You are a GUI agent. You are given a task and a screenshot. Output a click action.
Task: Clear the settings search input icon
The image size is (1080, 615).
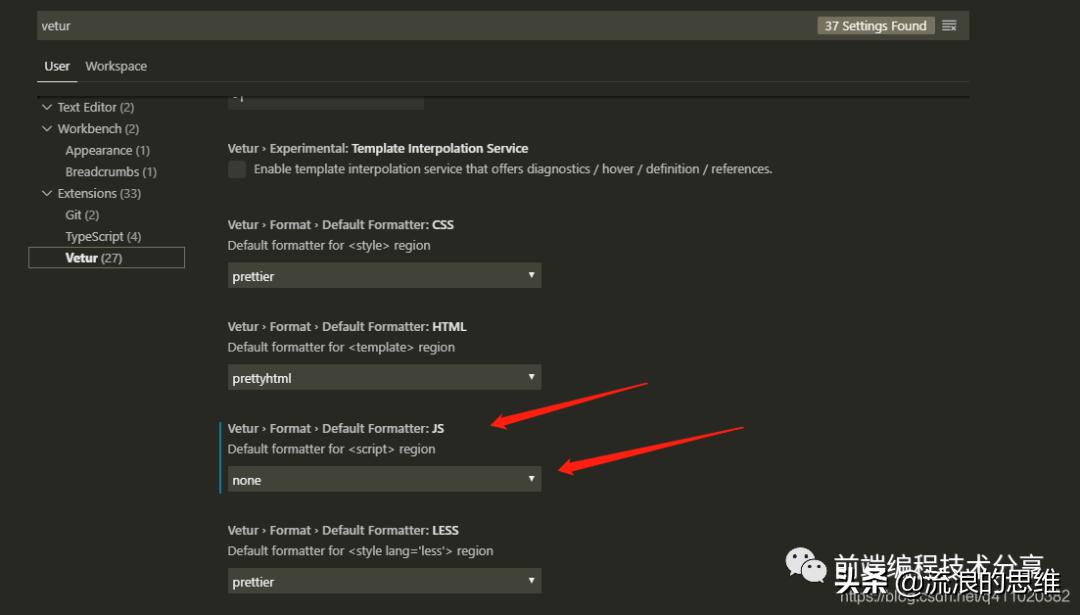[949, 26]
